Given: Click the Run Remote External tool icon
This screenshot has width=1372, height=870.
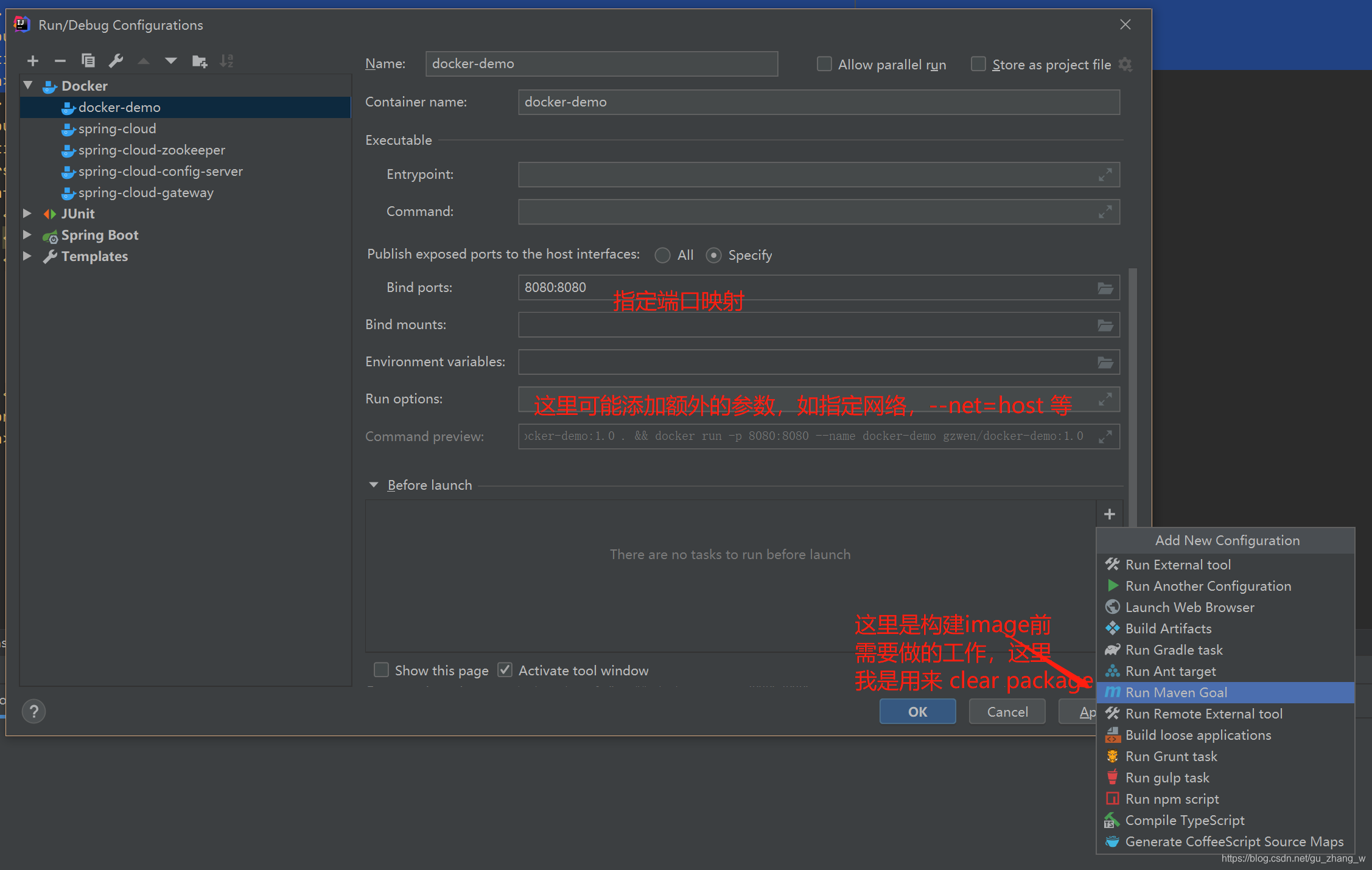Looking at the screenshot, I should tap(1112, 713).
